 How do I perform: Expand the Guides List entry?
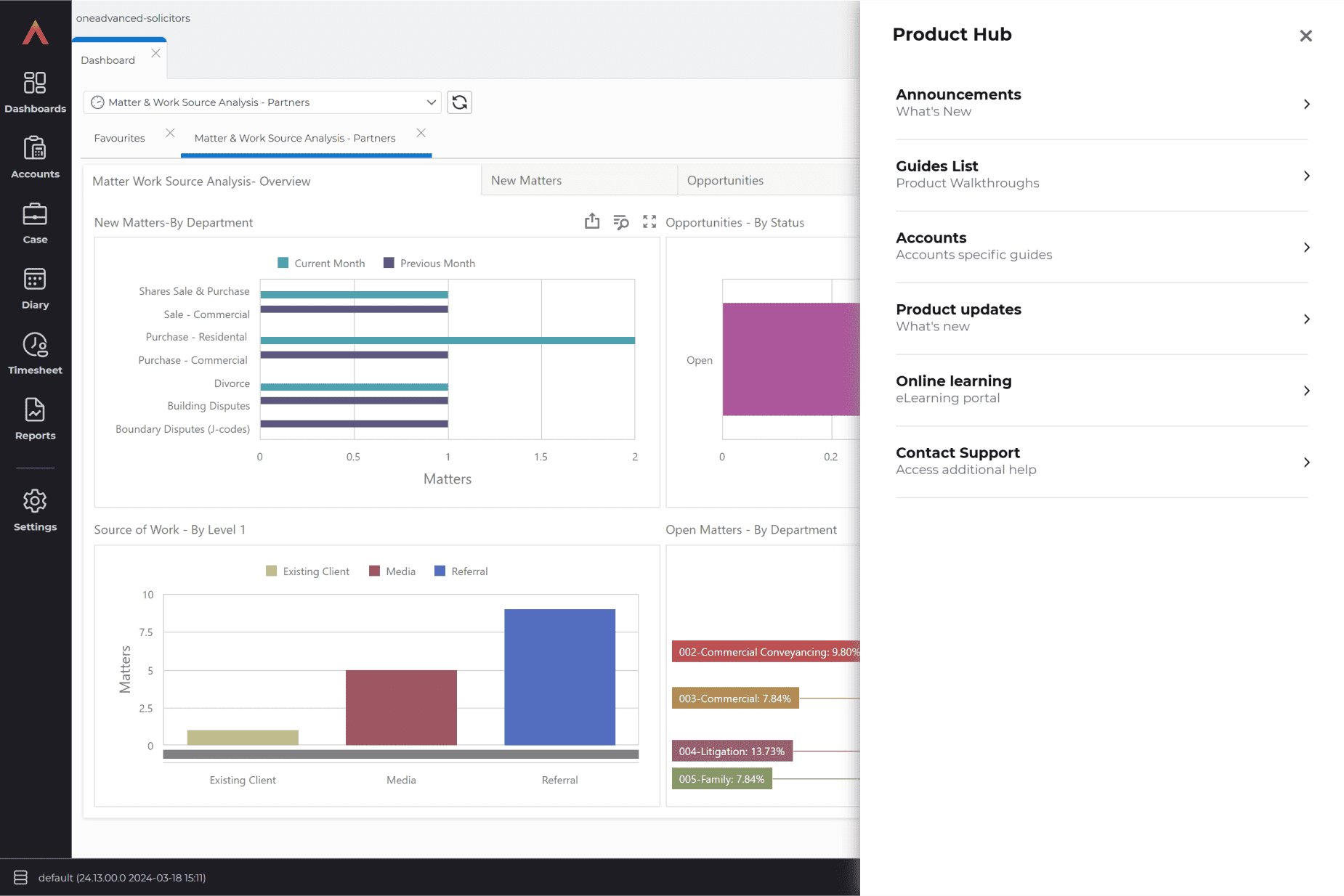point(1101,175)
